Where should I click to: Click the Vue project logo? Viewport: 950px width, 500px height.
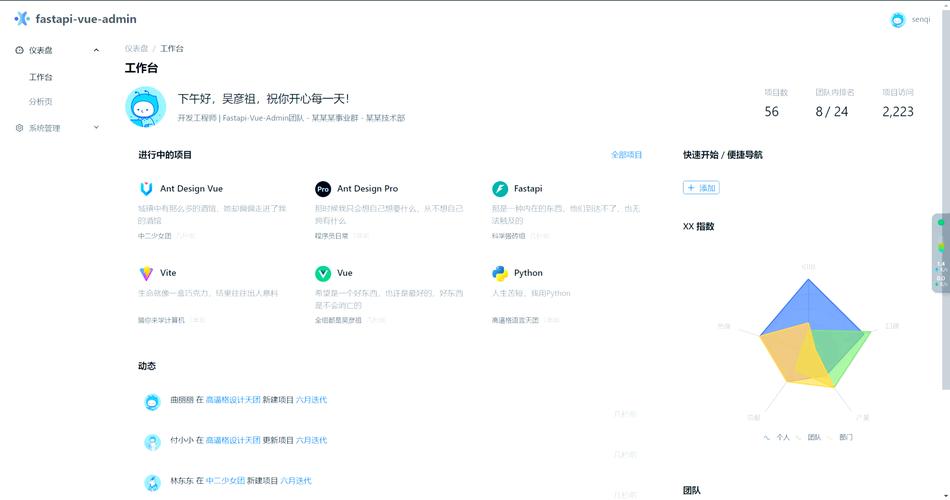323,273
